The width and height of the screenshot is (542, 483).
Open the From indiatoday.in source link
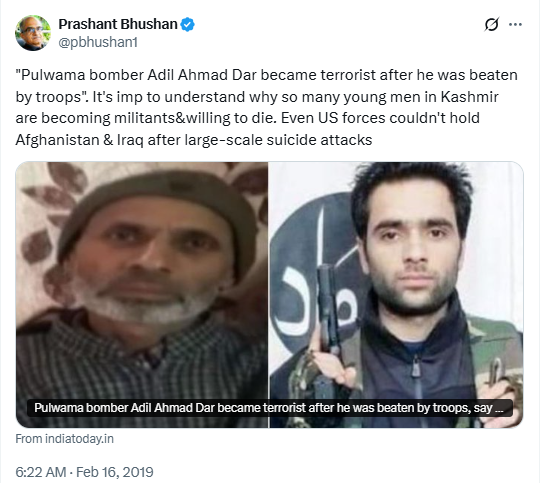coord(65,439)
